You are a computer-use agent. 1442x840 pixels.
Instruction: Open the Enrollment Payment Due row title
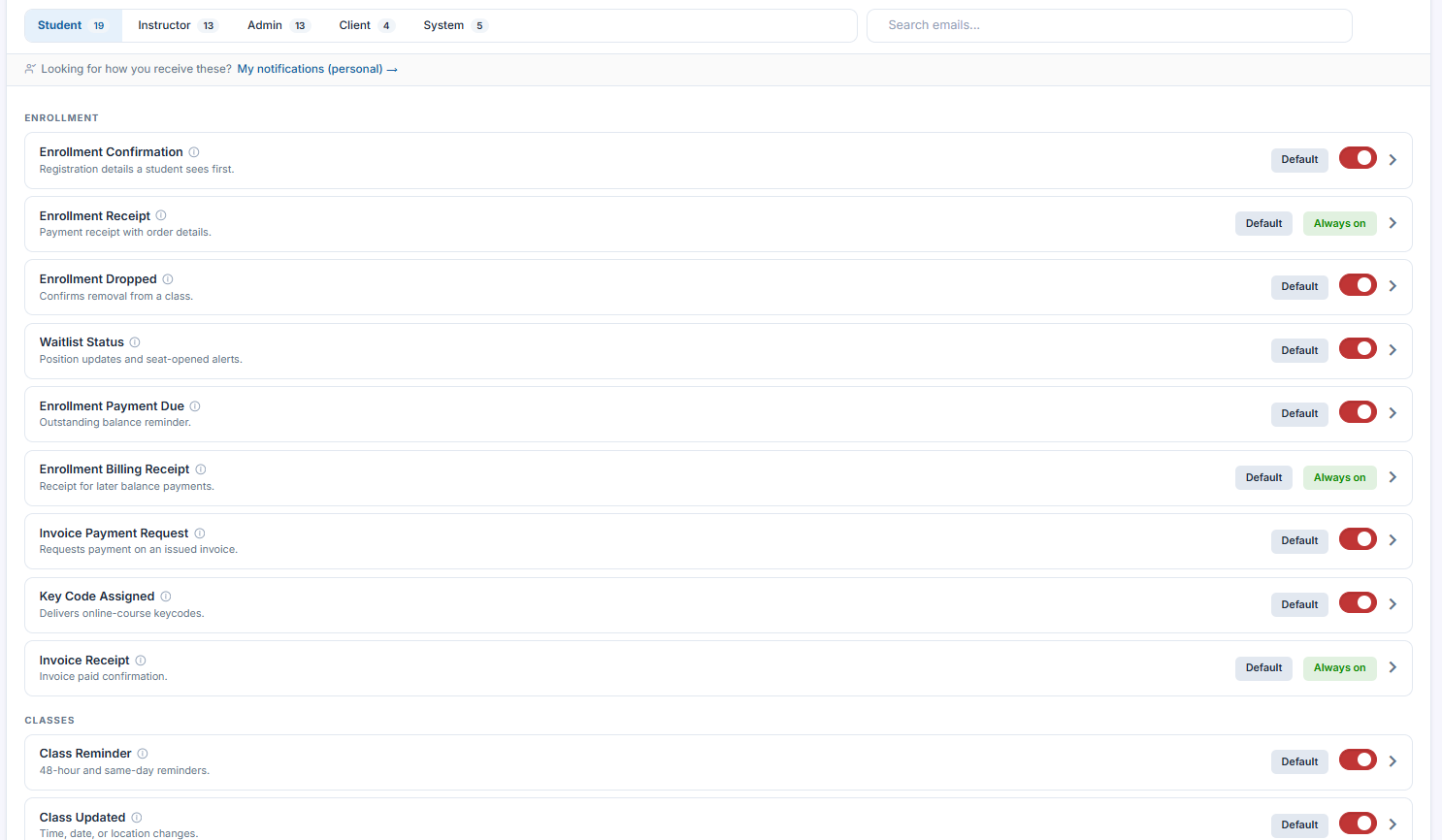(x=112, y=406)
